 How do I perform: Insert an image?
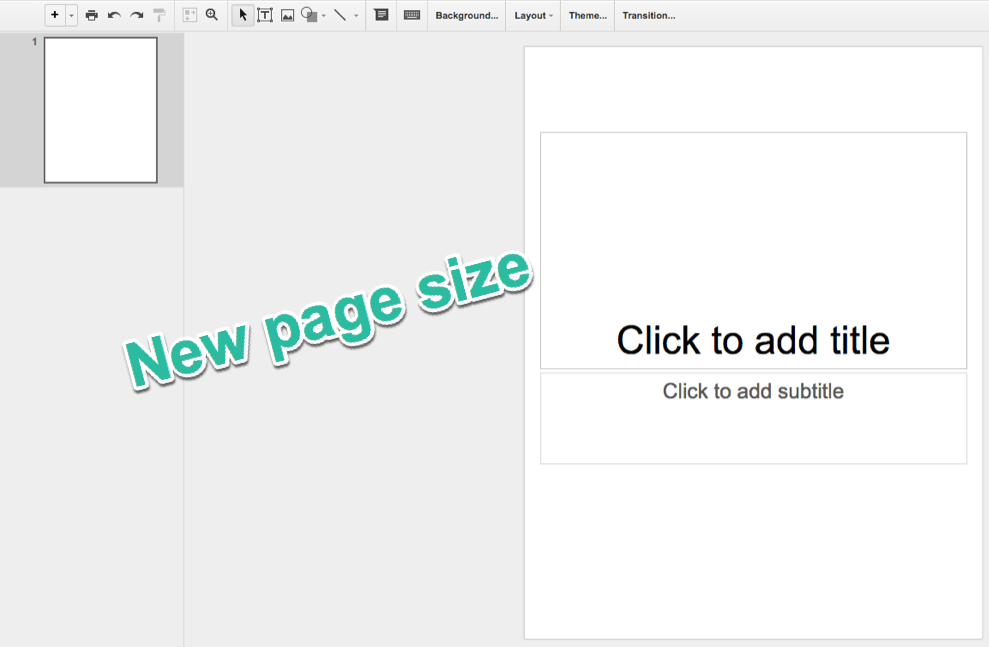tap(288, 15)
